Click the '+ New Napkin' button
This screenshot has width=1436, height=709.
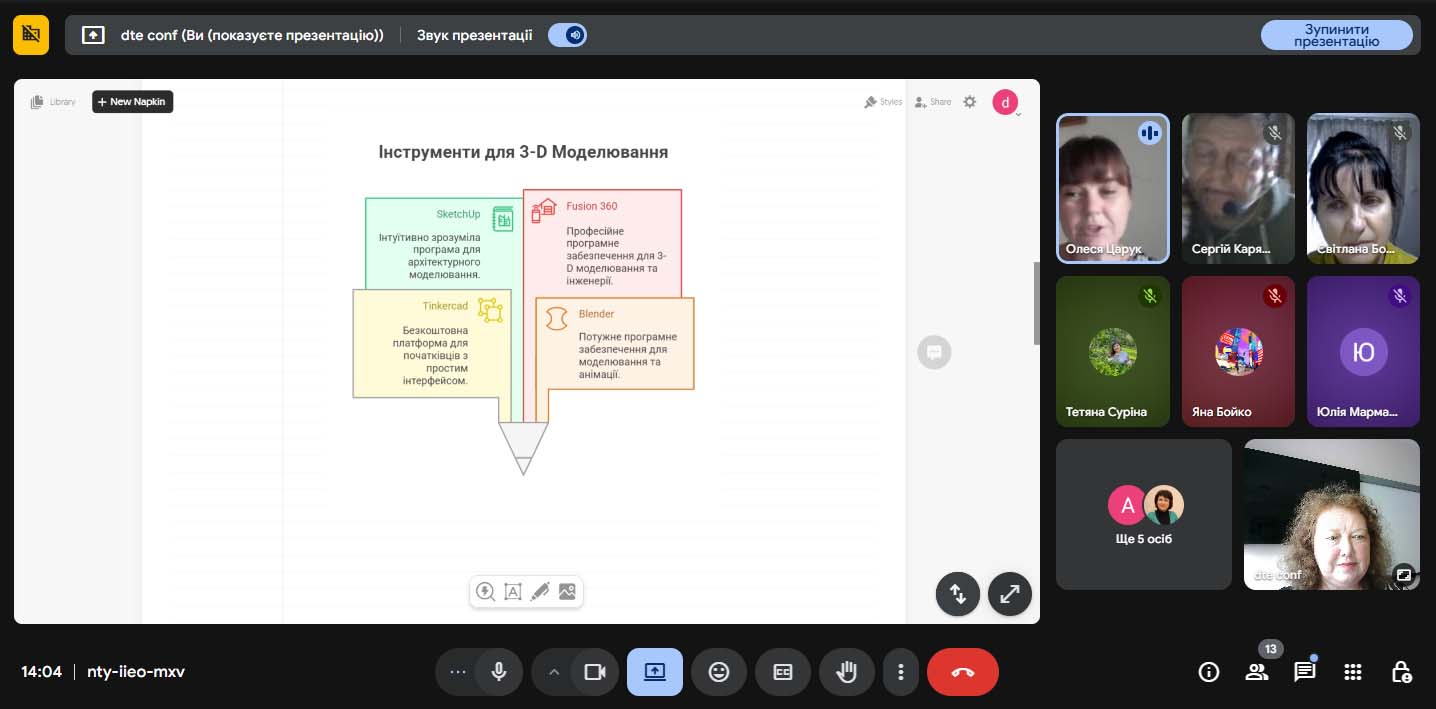coord(132,102)
